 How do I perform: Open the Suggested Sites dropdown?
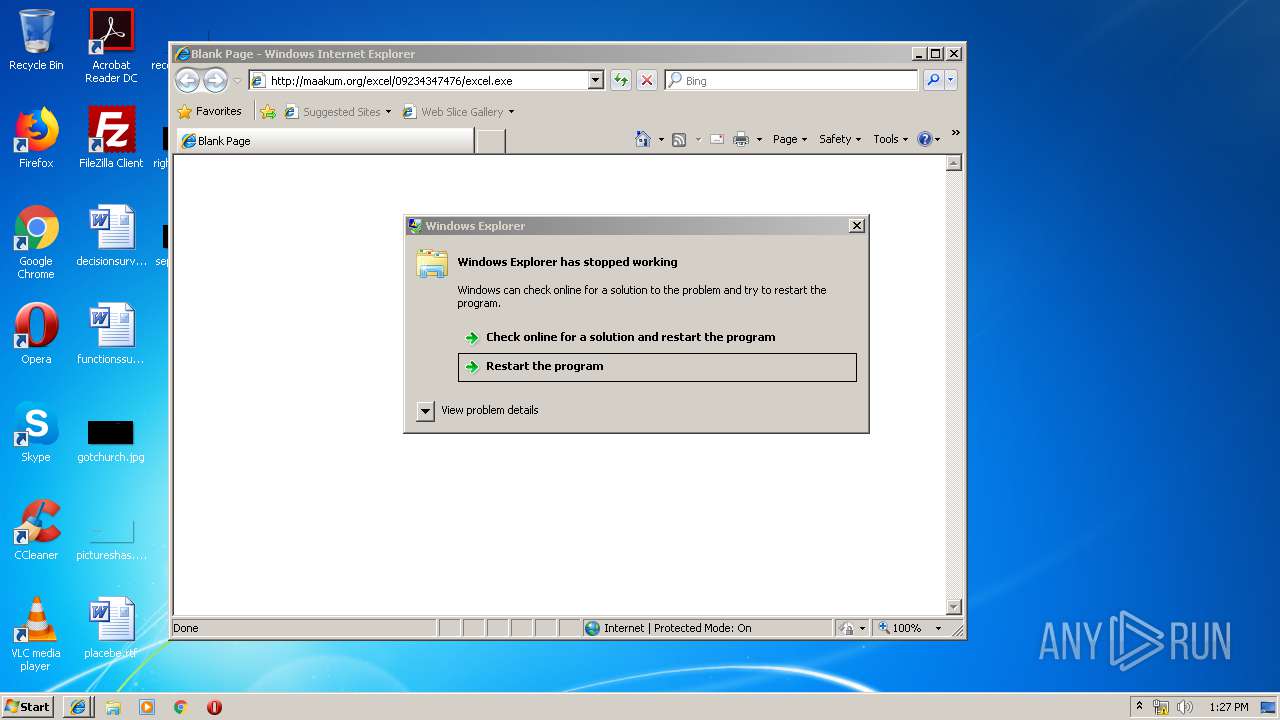tap(388, 112)
